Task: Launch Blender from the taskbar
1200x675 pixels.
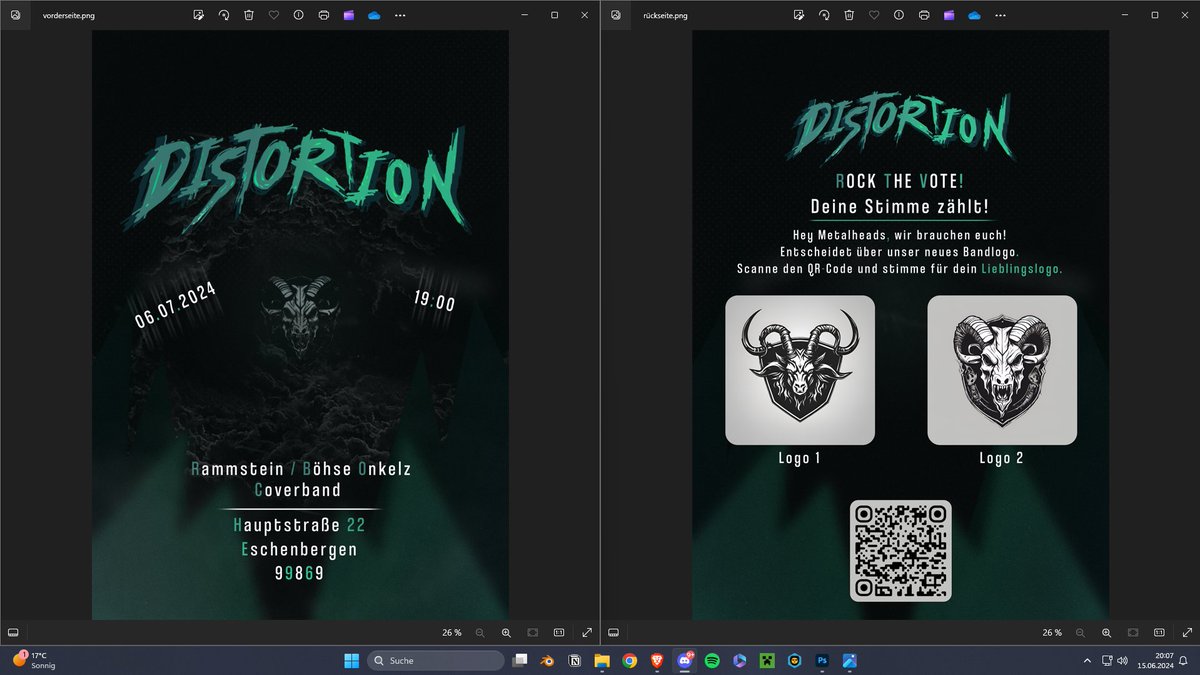Action: pyautogui.click(x=548, y=660)
